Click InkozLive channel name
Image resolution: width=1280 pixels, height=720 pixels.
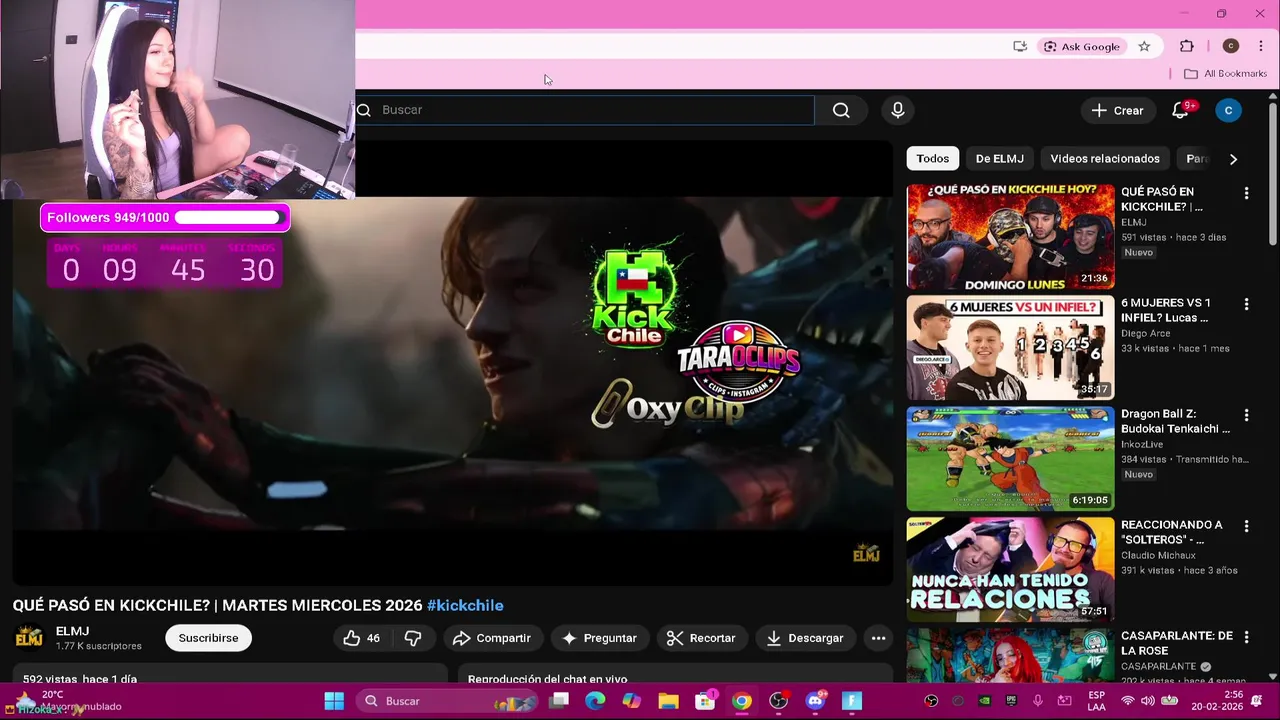[x=1144, y=444]
